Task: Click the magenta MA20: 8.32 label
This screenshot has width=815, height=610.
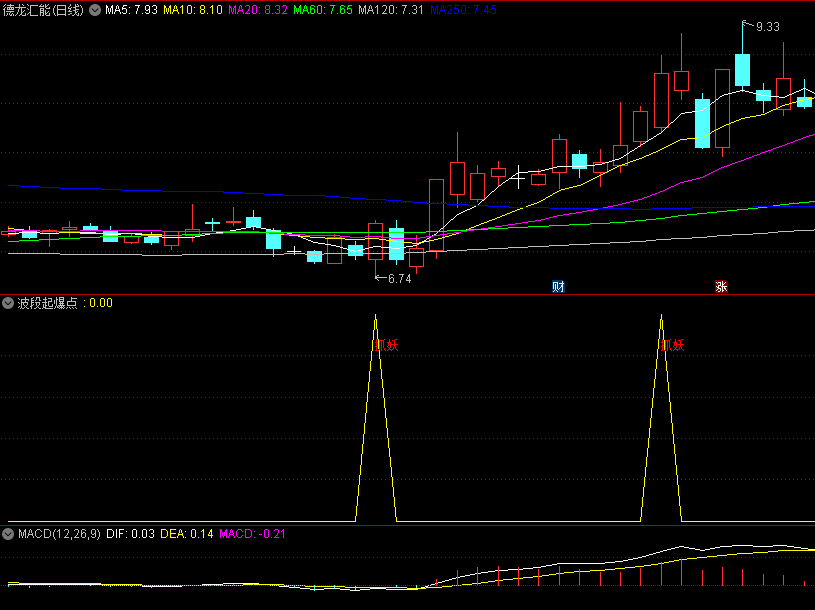Action: (x=258, y=10)
